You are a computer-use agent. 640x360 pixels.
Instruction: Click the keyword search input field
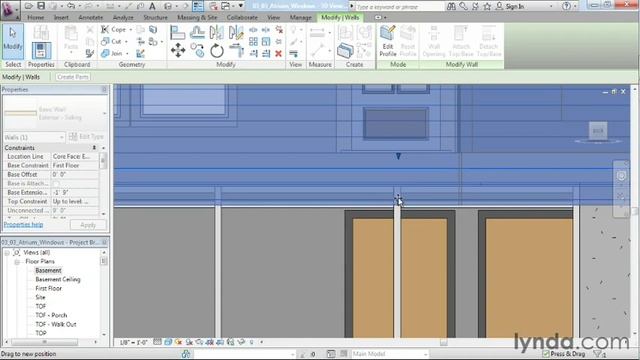399,7
